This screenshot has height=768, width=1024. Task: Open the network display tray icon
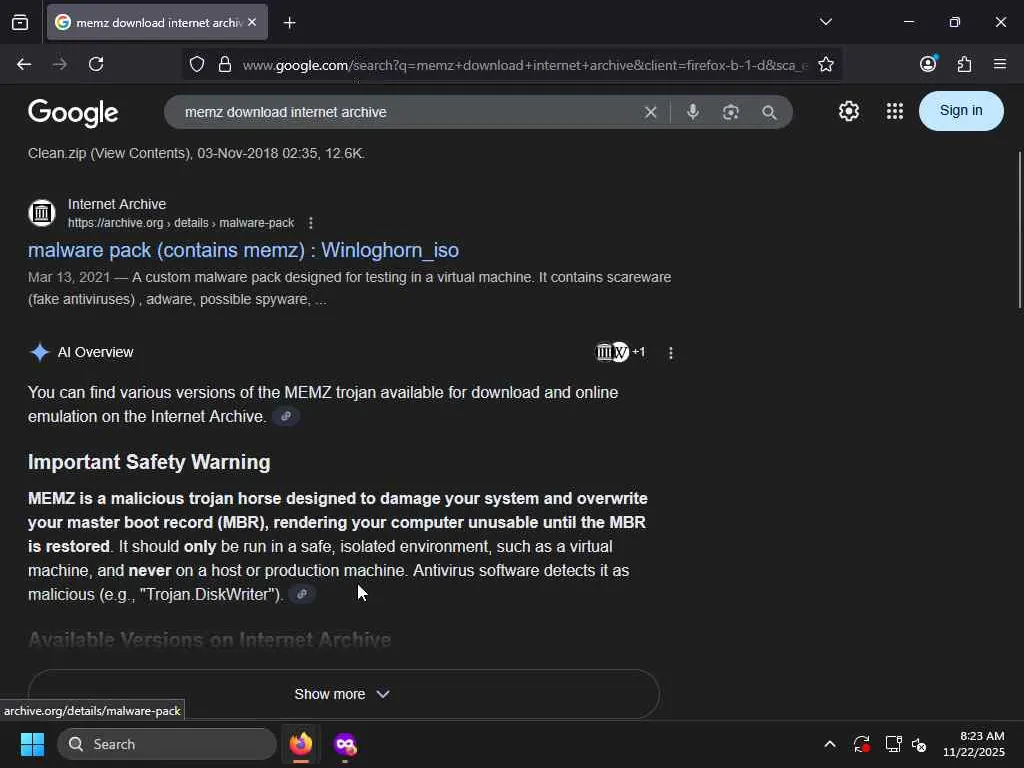(893, 744)
